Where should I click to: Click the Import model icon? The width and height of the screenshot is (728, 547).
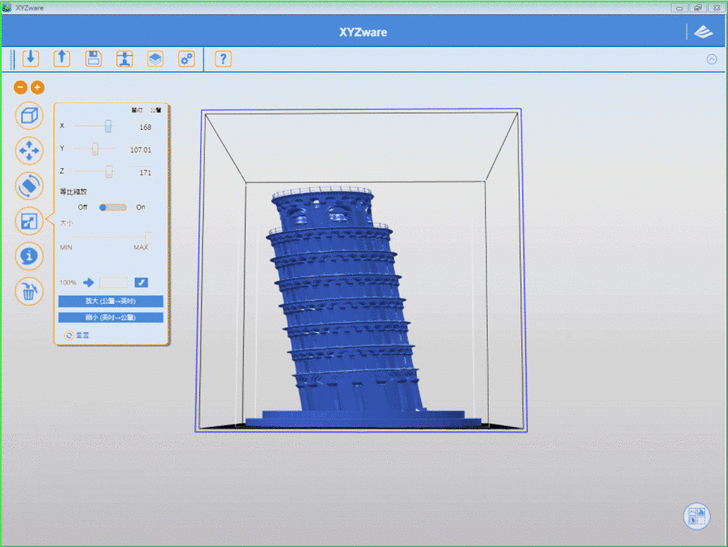coord(30,59)
